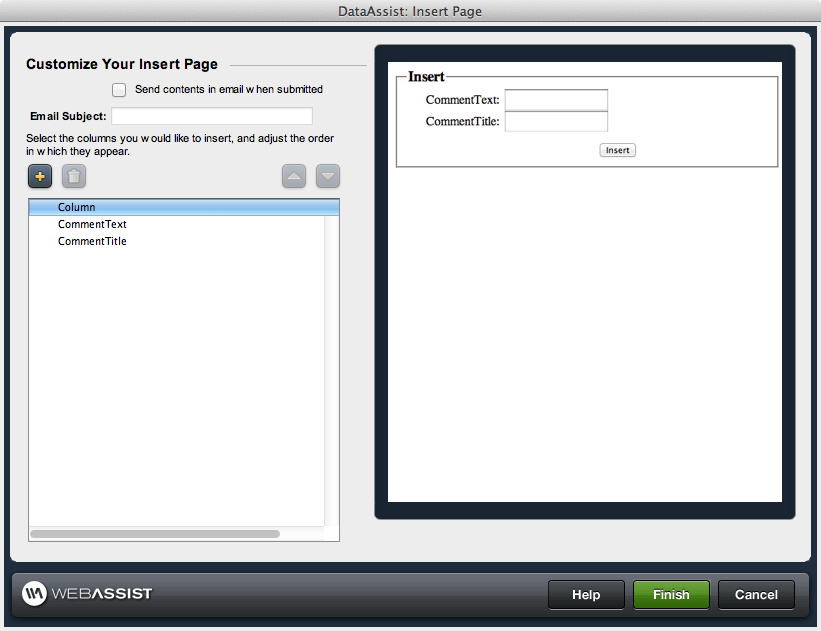
Task: Cancel the Insert Page setup
Action: pyautogui.click(x=756, y=594)
